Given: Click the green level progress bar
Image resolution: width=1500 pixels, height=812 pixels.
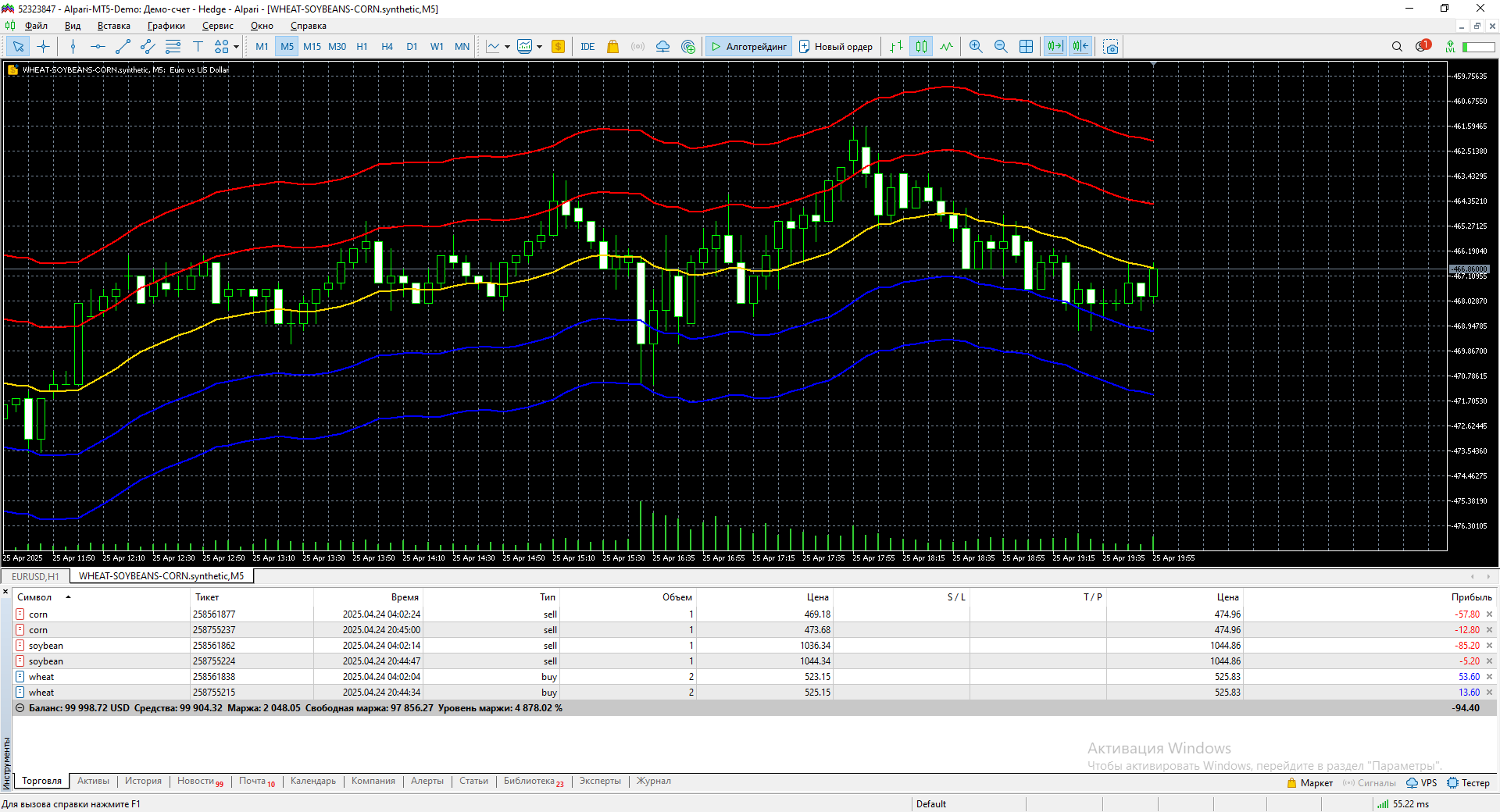Looking at the screenshot, I should 1478,47.
